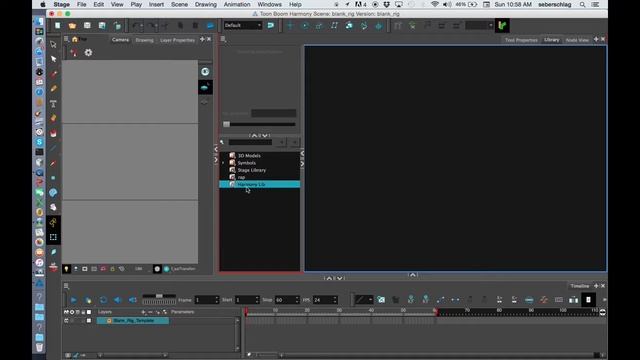Viewport: 640px width, 360px height.
Task: Toggle the timeline Sound speaker button
Action: click(x=118, y=300)
